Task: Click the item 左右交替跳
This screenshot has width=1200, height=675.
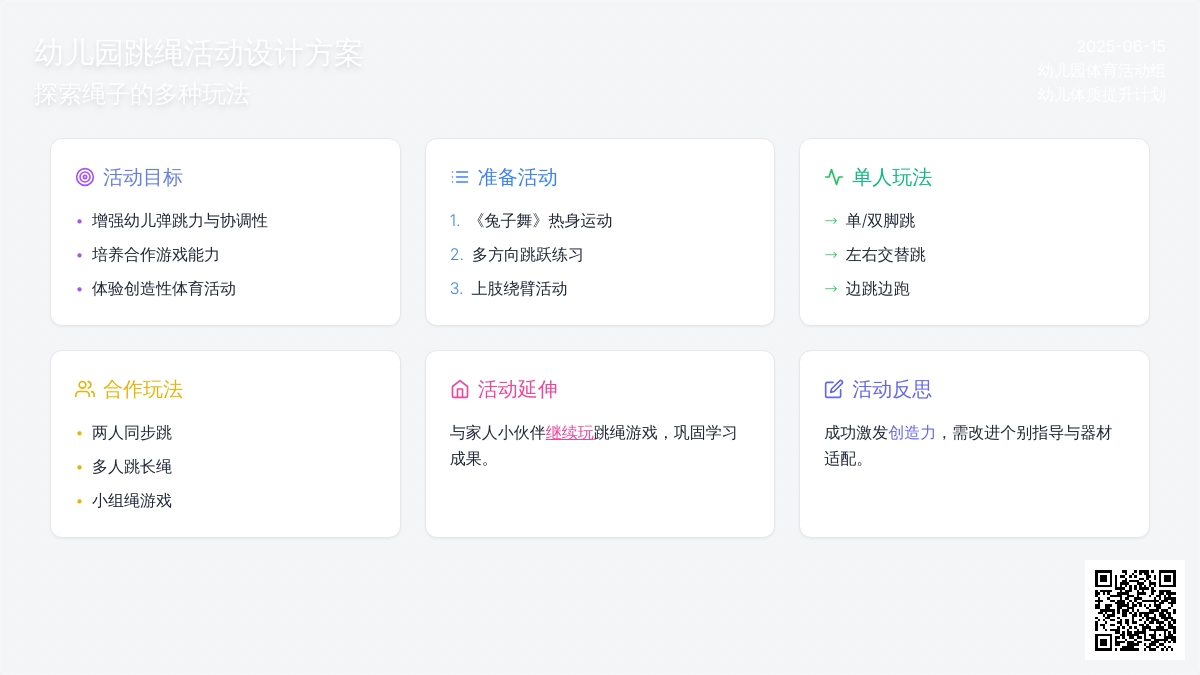Action: tap(886, 255)
